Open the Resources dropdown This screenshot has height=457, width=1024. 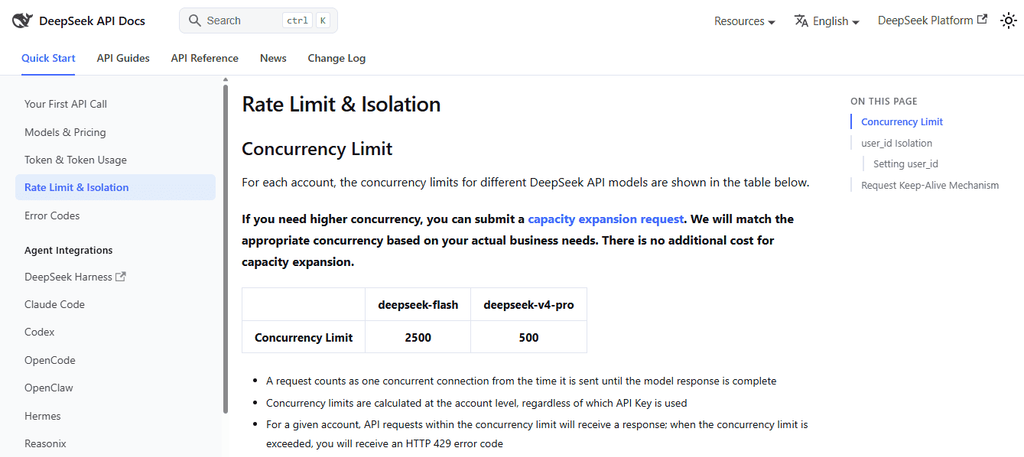(x=744, y=21)
